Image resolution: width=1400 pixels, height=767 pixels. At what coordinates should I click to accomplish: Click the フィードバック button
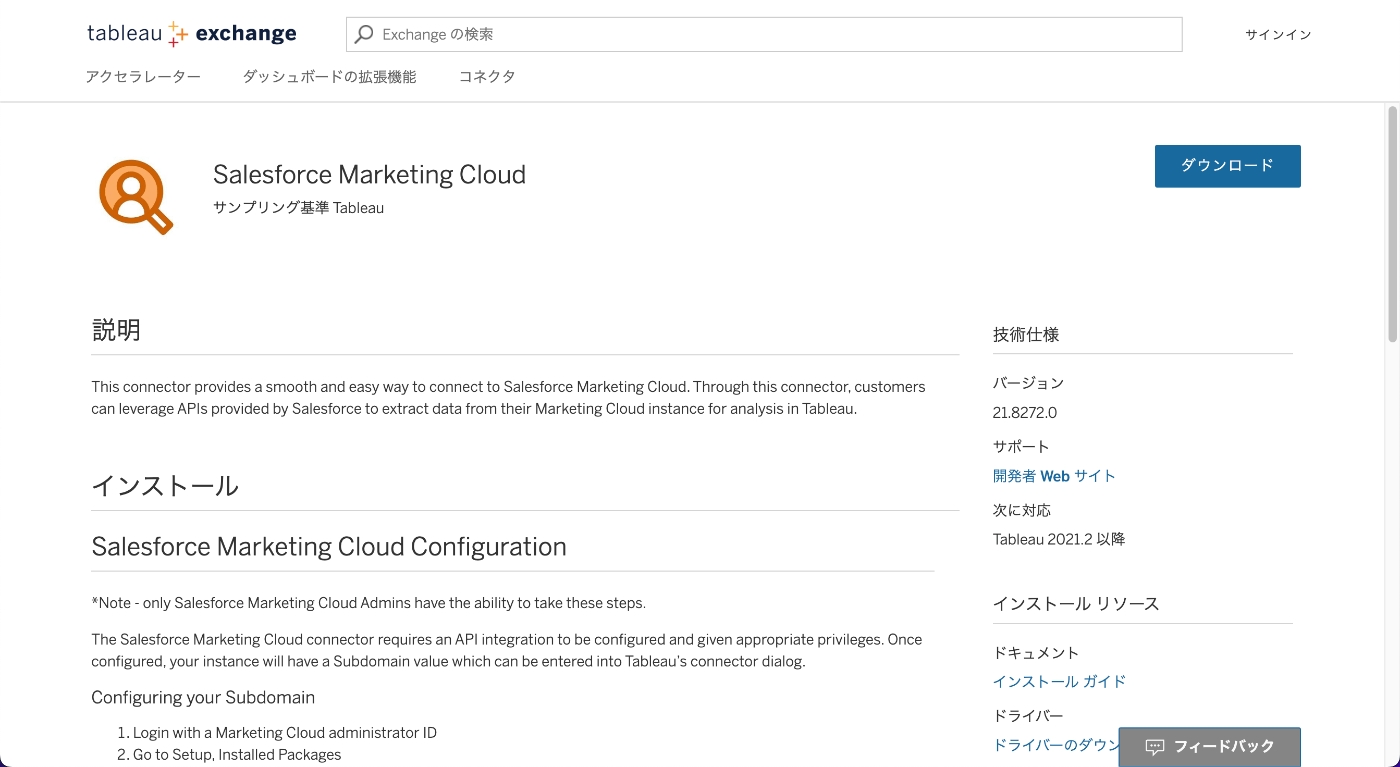[x=1209, y=747]
